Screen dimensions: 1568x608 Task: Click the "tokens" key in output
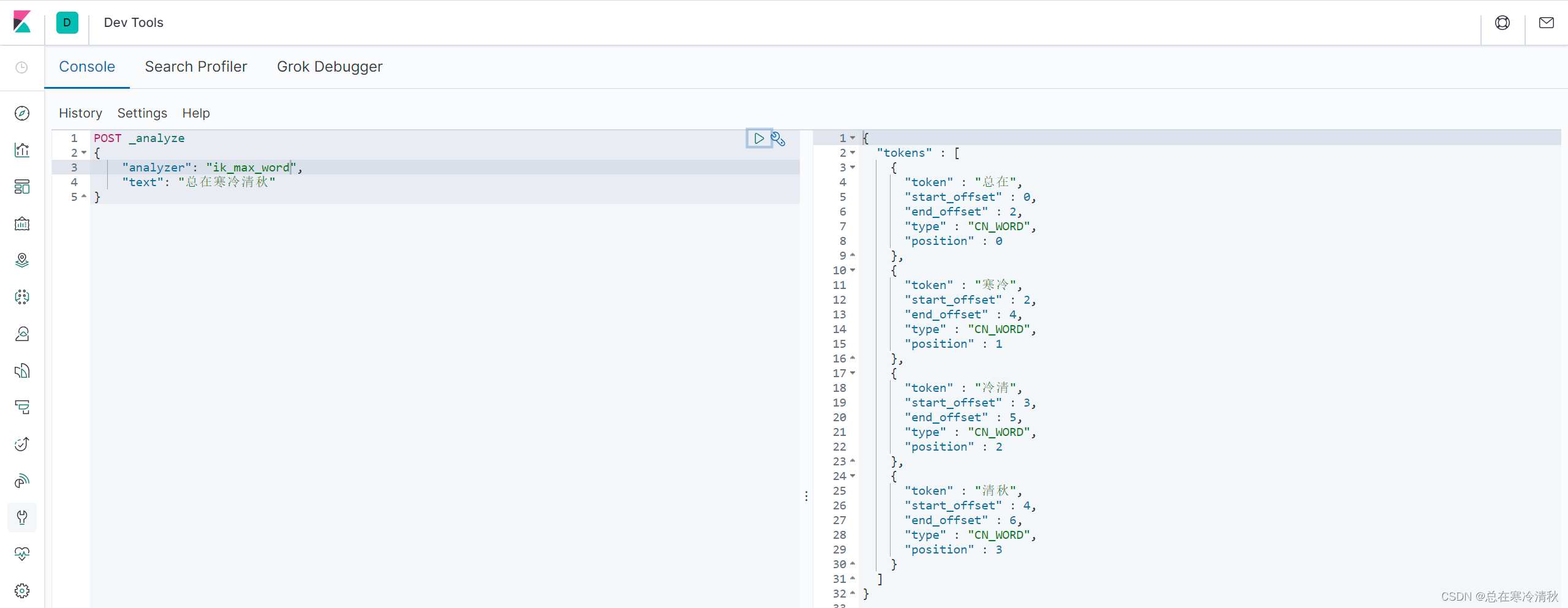(904, 152)
